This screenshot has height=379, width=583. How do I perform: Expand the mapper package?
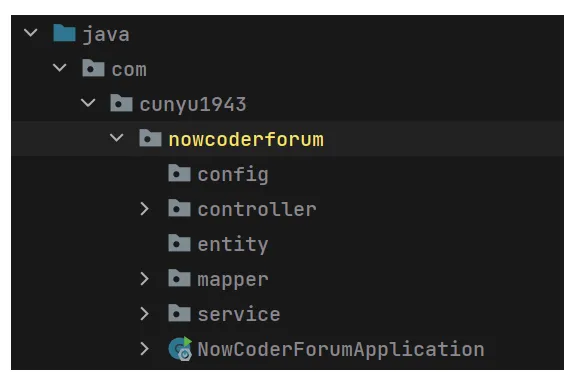click(145, 279)
